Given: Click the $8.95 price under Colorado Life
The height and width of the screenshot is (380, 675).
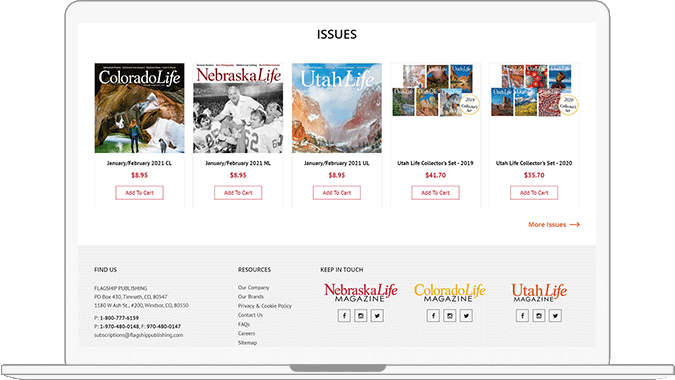Looking at the screenshot, I should coord(139,175).
